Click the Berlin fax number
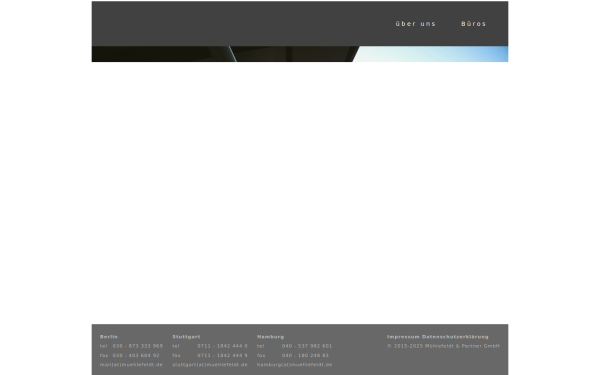 pyautogui.click(x=136, y=355)
